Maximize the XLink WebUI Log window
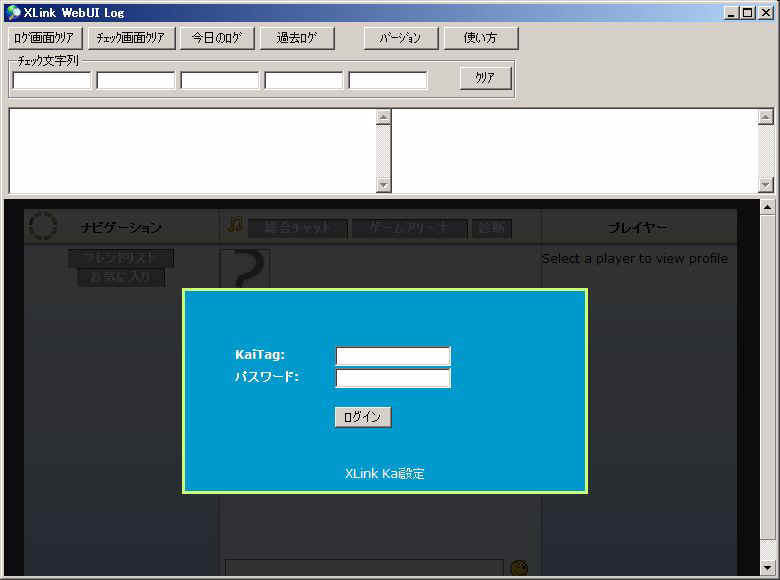780x580 pixels. click(x=747, y=13)
